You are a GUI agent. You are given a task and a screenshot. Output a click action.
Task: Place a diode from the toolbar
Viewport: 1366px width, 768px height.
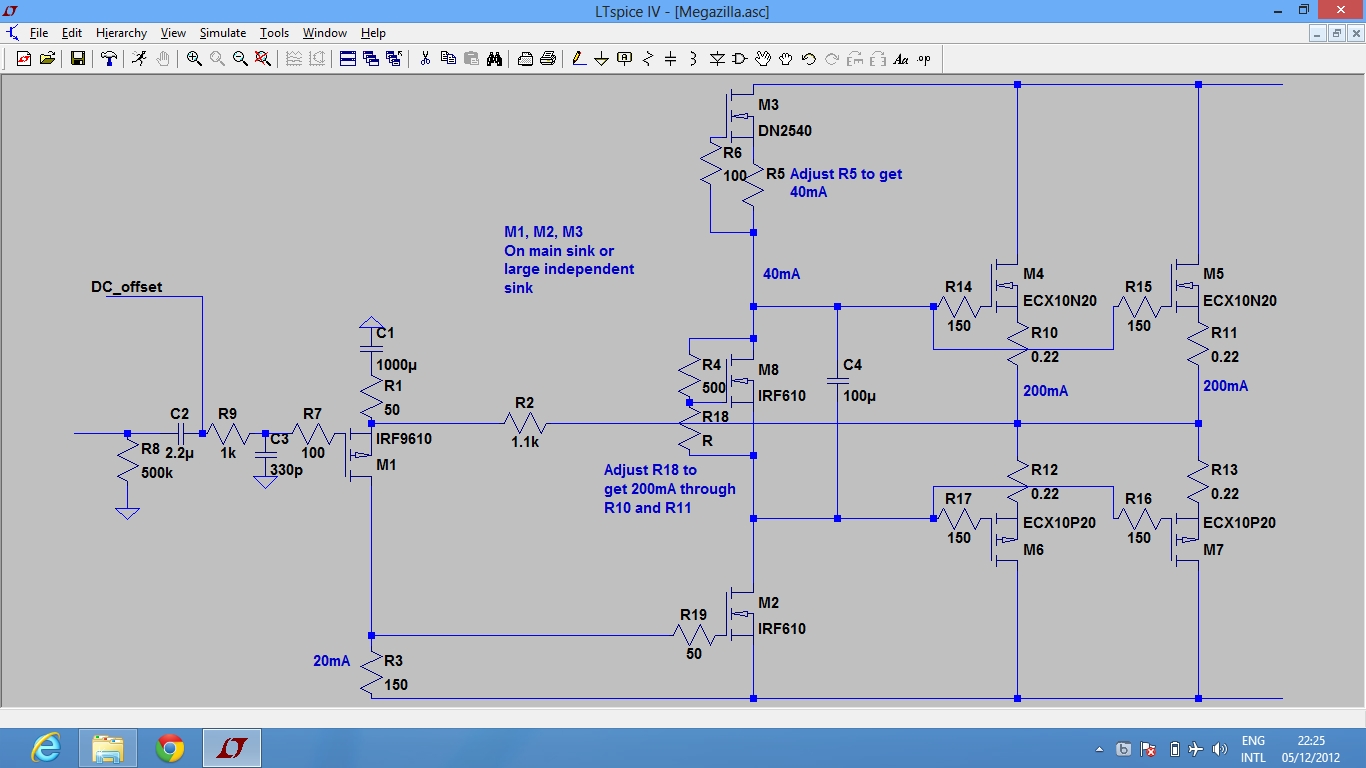[717, 59]
